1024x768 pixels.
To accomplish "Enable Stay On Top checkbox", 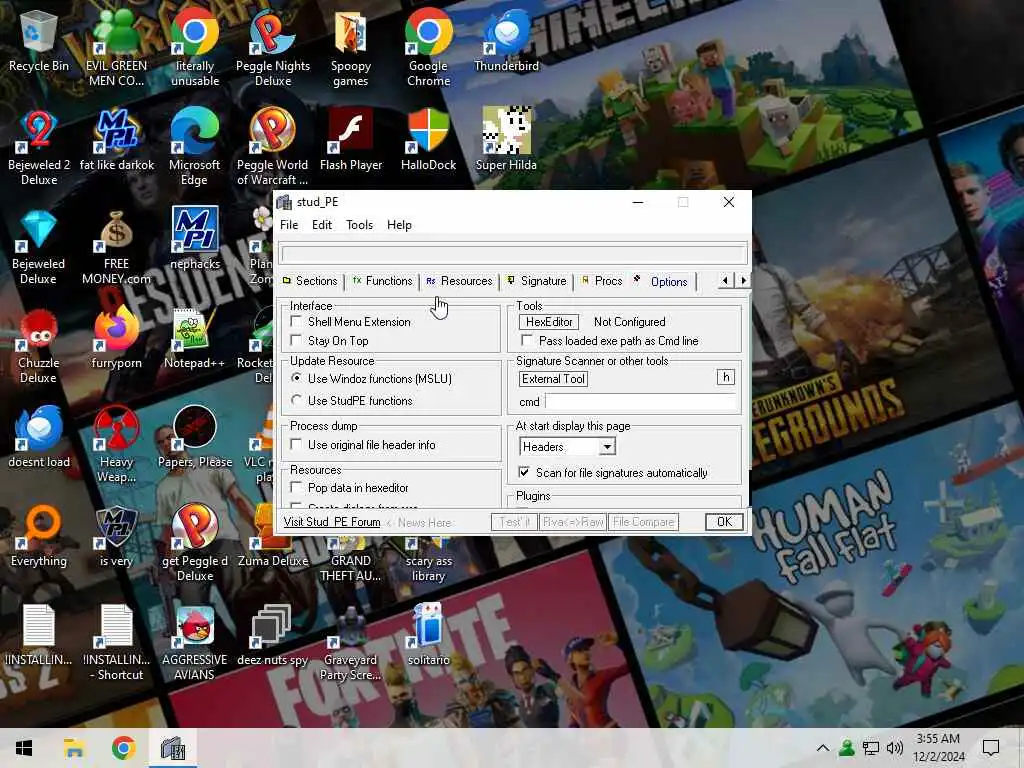I will click(296, 340).
